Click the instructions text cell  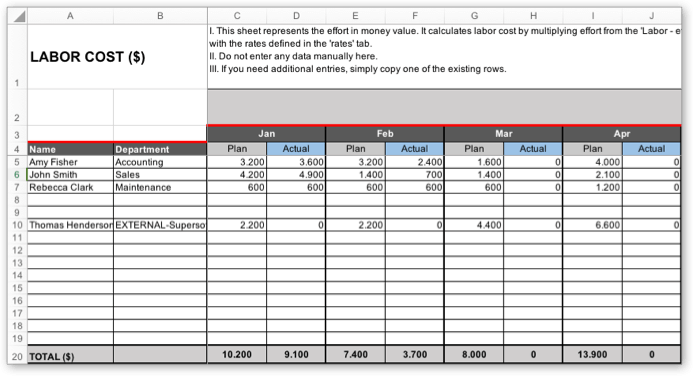444,56
